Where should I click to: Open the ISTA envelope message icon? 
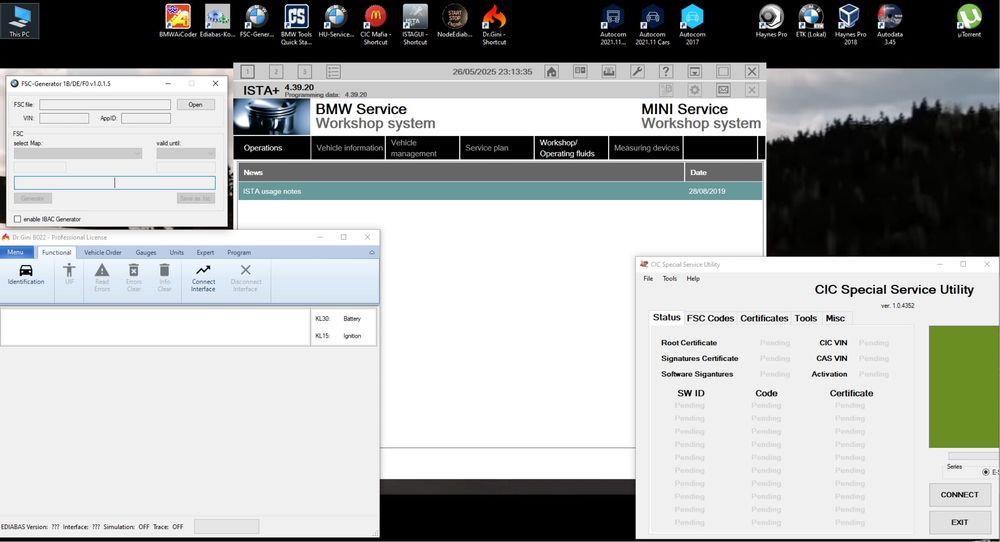pyautogui.click(x=723, y=90)
